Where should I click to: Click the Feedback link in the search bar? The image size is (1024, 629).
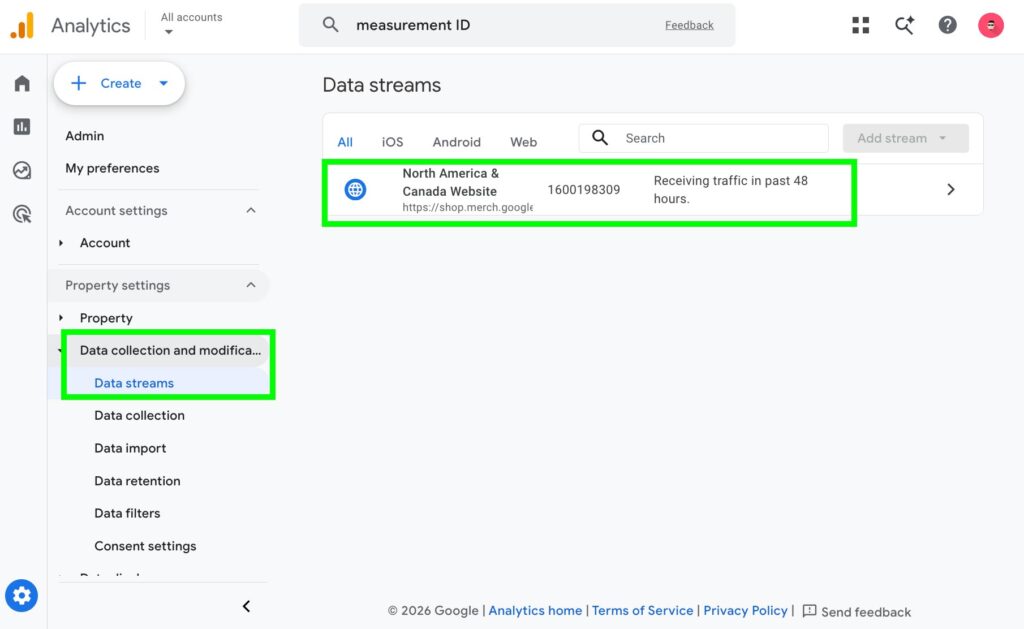689,25
